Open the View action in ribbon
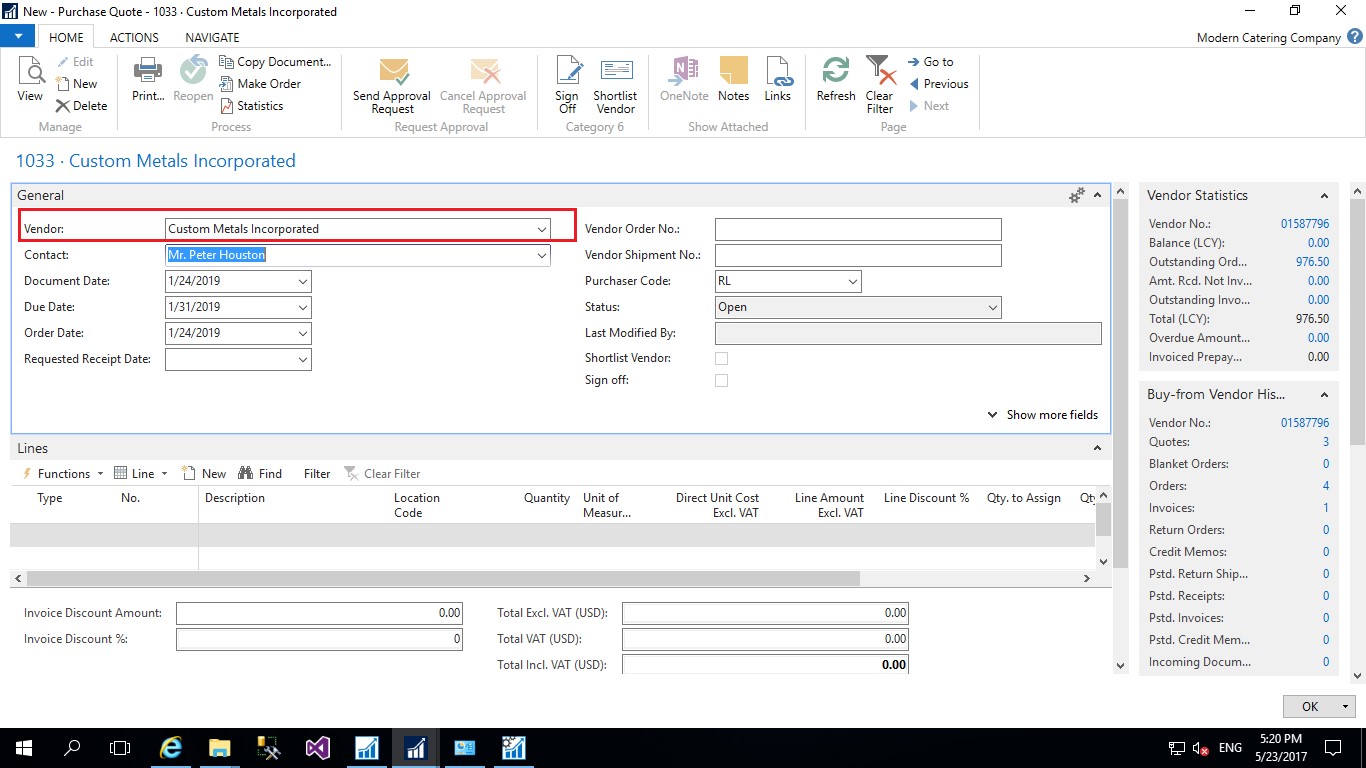The image size is (1366, 768). point(30,79)
